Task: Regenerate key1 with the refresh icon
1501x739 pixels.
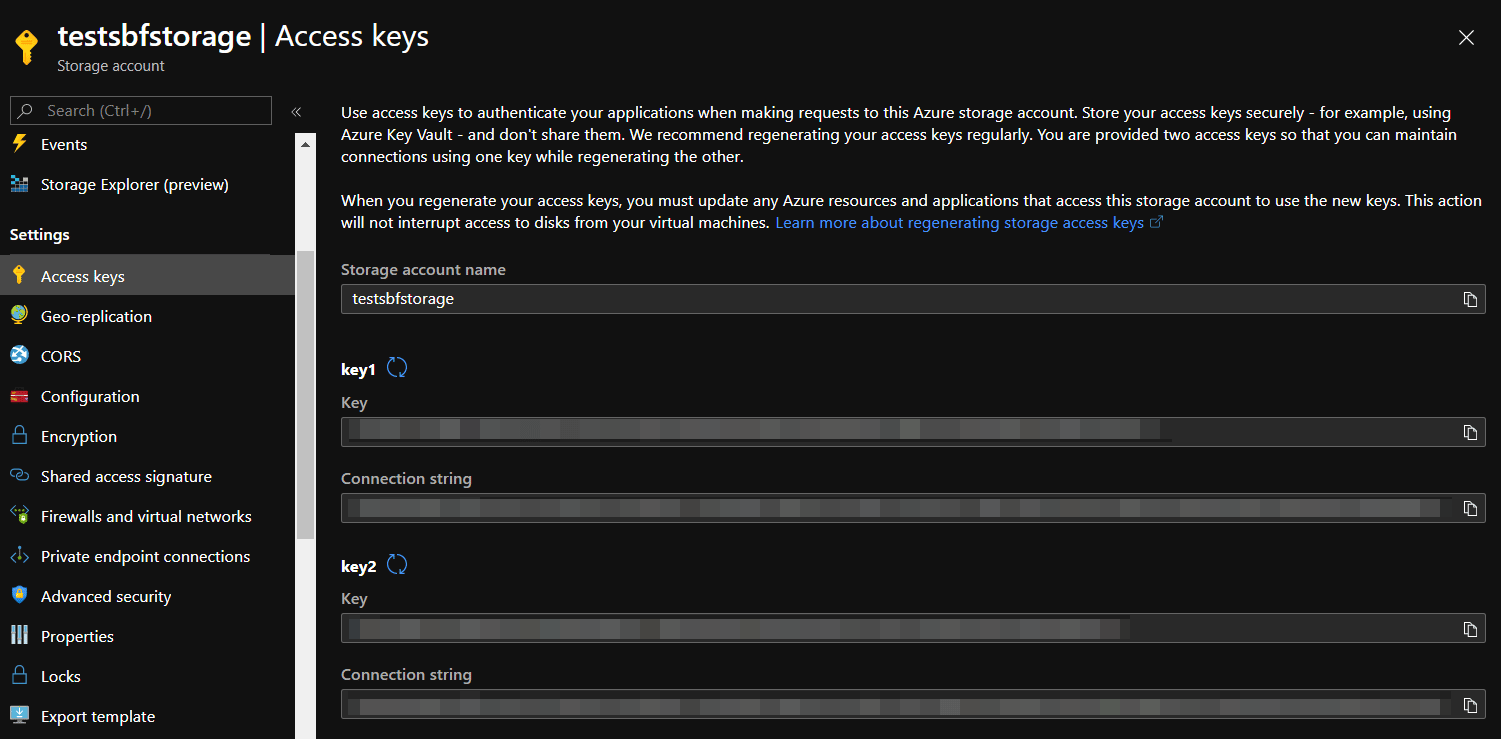Action: pos(397,368)
